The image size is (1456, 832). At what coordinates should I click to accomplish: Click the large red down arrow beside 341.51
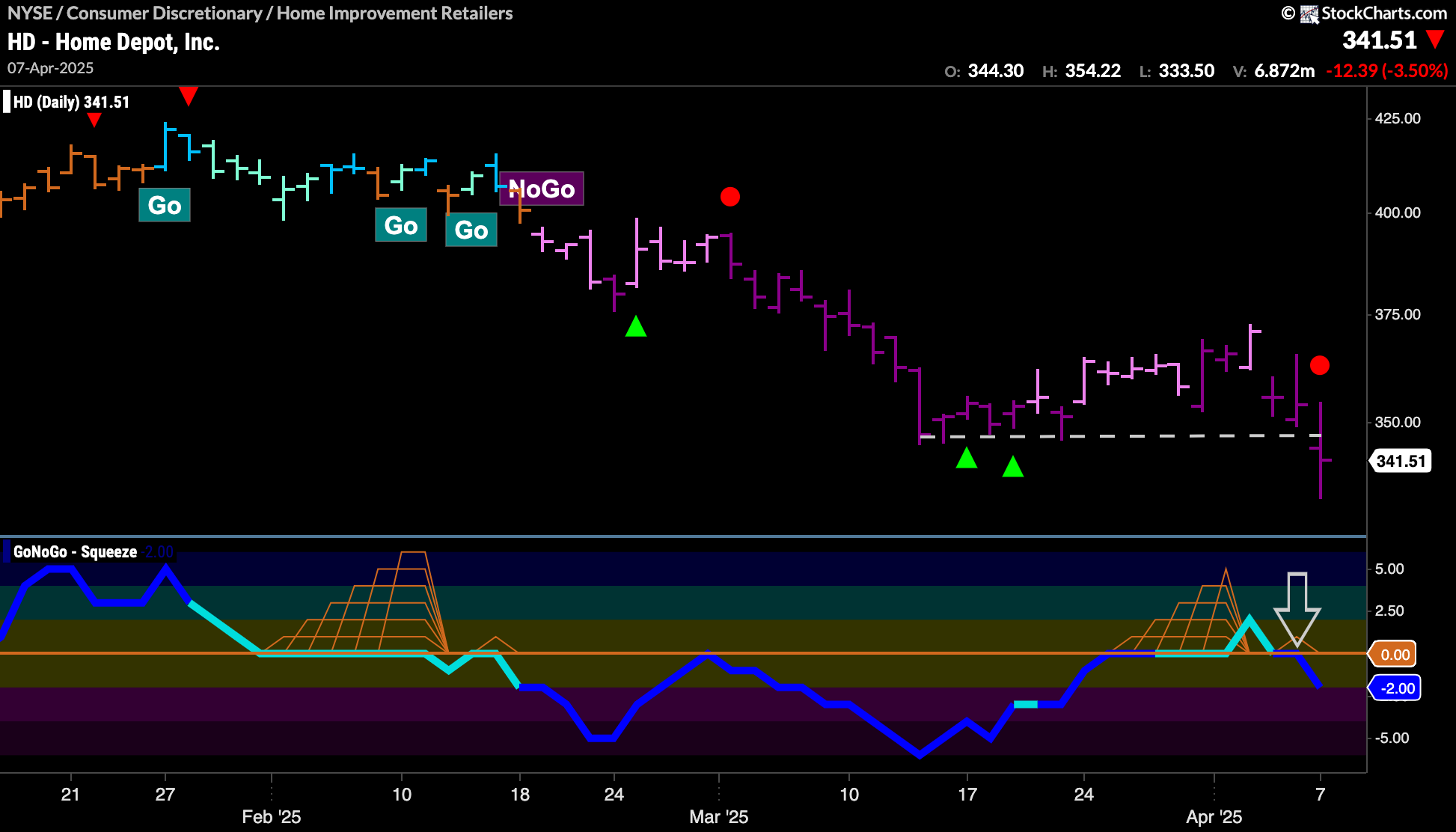(1435, 39)
